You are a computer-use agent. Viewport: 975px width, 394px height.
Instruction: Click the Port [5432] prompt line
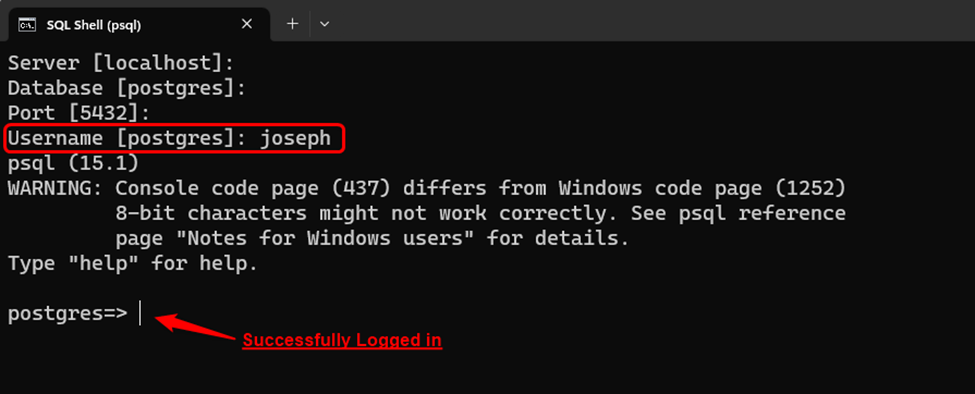(x=79, y=114)
